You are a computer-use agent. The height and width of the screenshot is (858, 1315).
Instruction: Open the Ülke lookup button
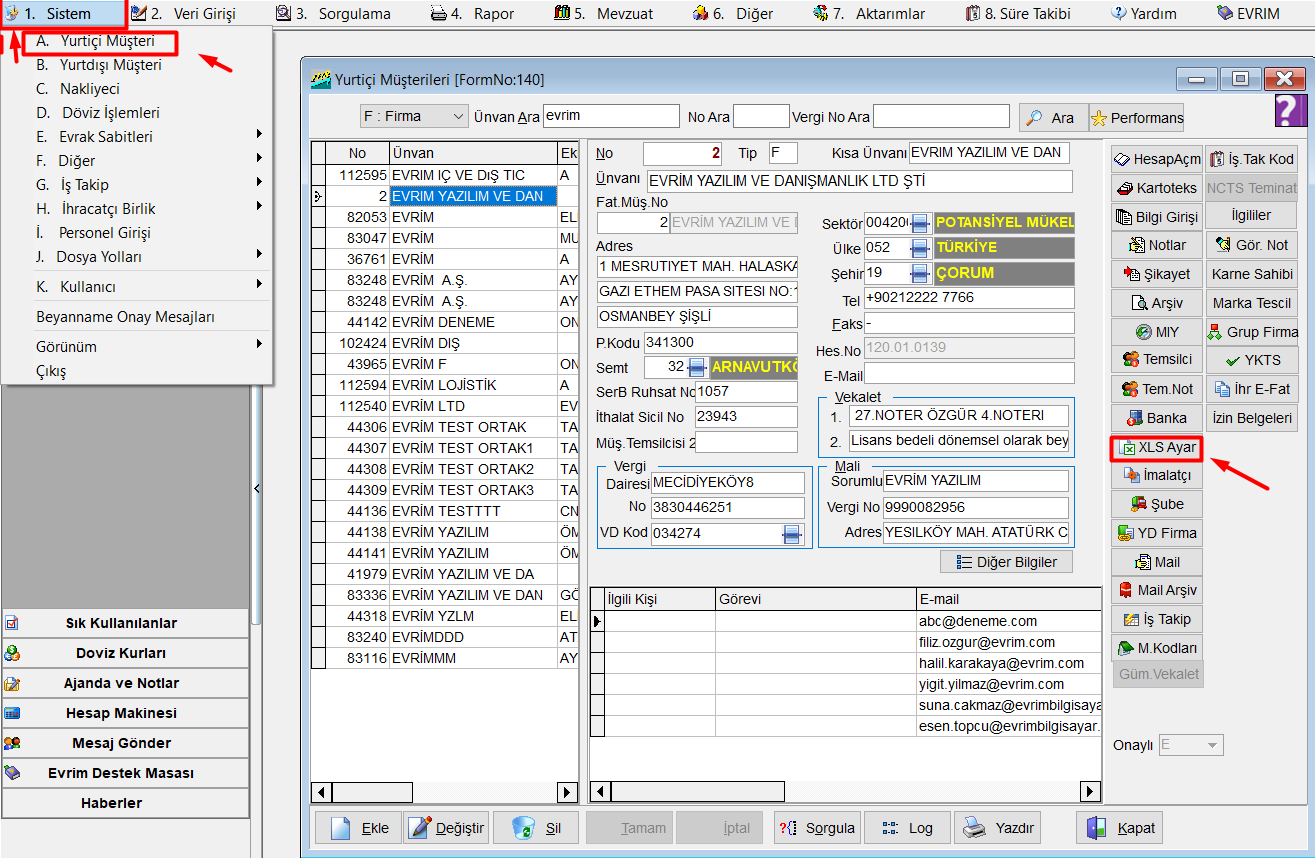920,247
